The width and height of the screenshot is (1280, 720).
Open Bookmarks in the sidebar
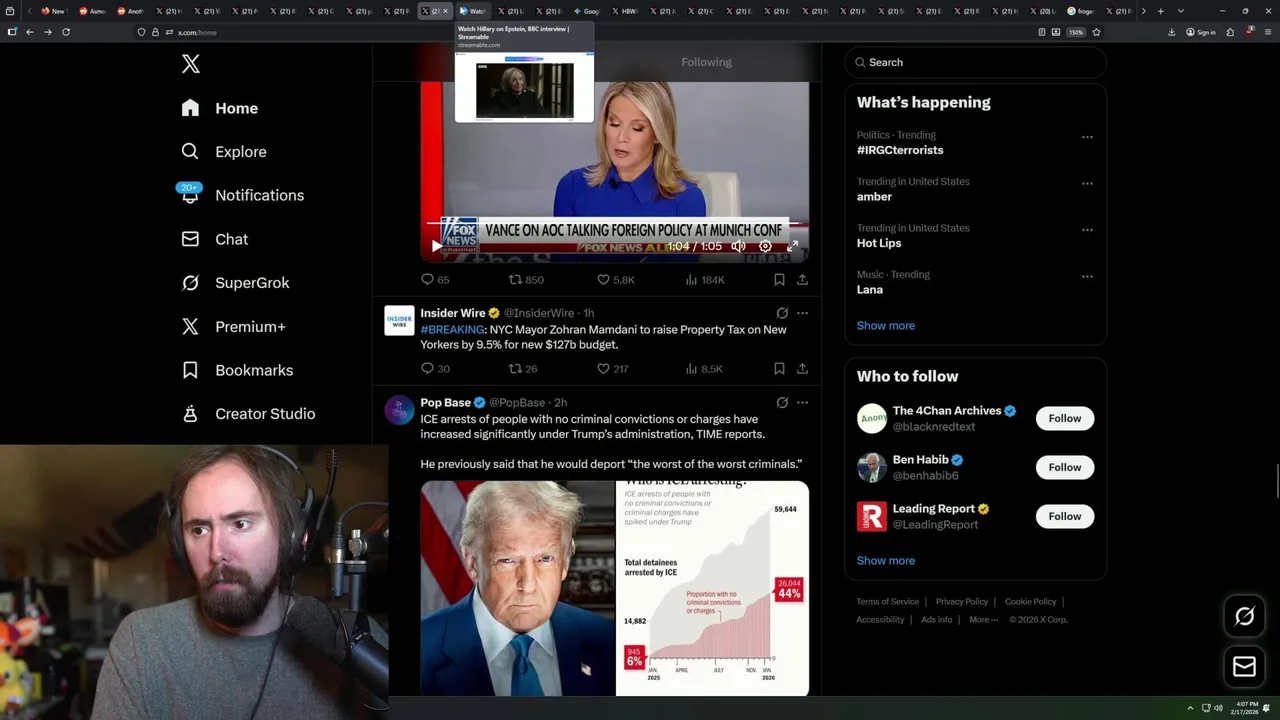[x=237, y=370]
